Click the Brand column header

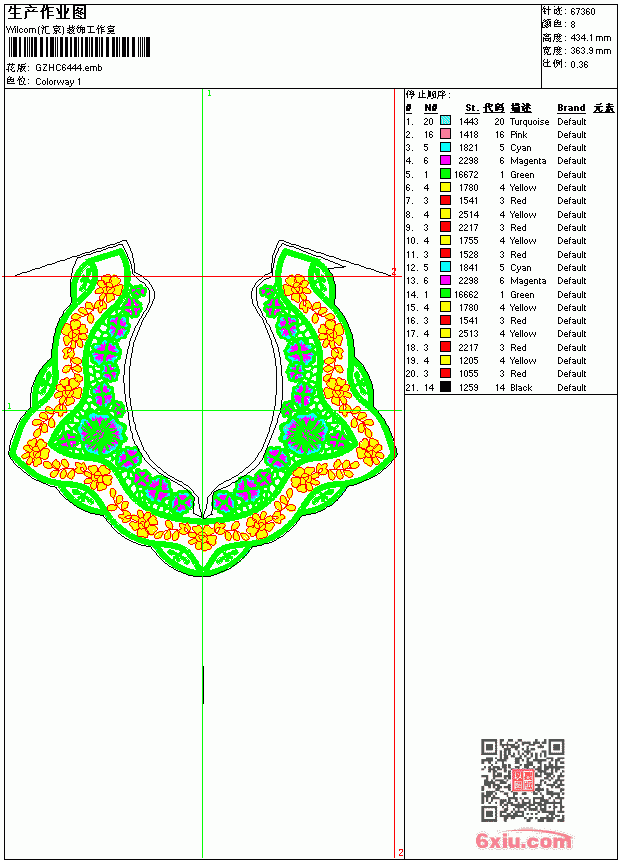(x=571, y=108)
